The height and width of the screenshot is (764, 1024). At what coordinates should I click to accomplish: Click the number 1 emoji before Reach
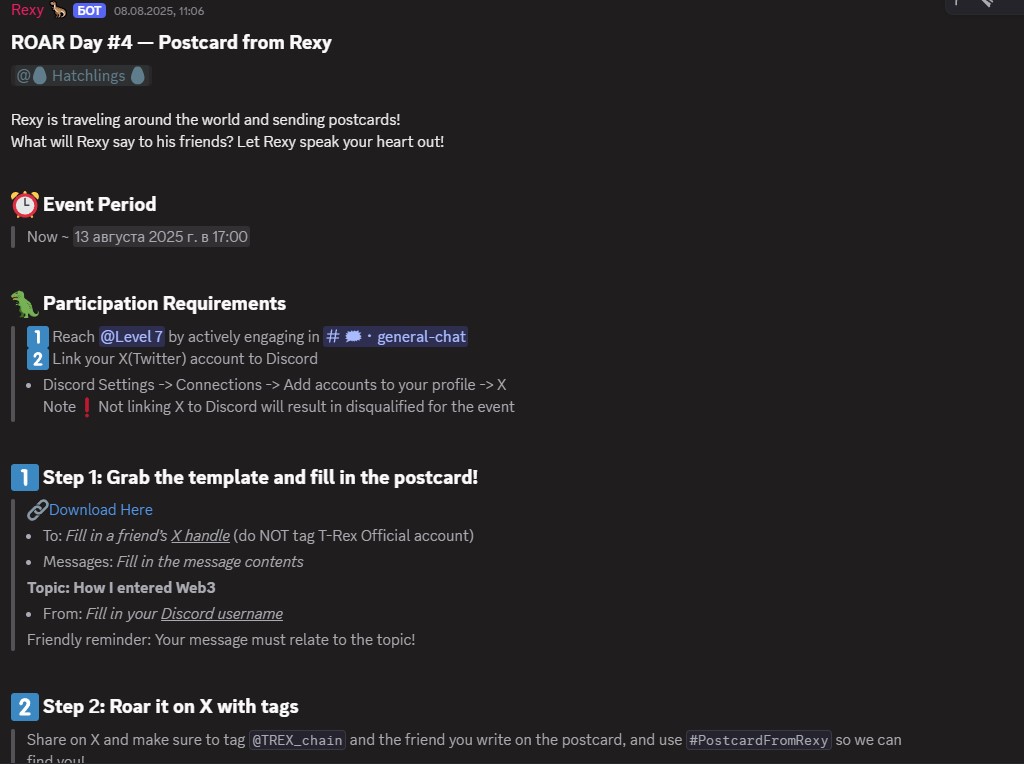click(x=38, y=337)
